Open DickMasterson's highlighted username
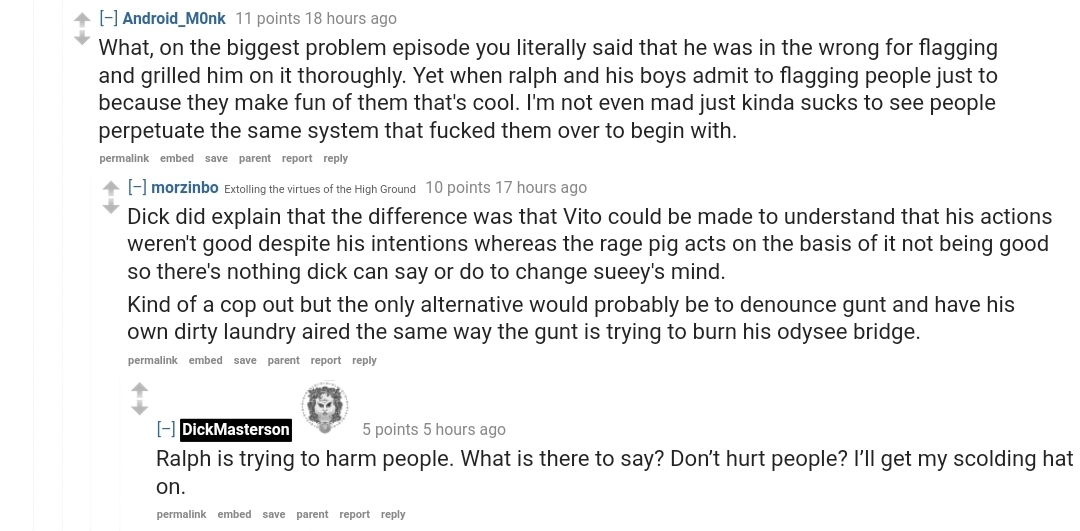 (x=236, y=429)
